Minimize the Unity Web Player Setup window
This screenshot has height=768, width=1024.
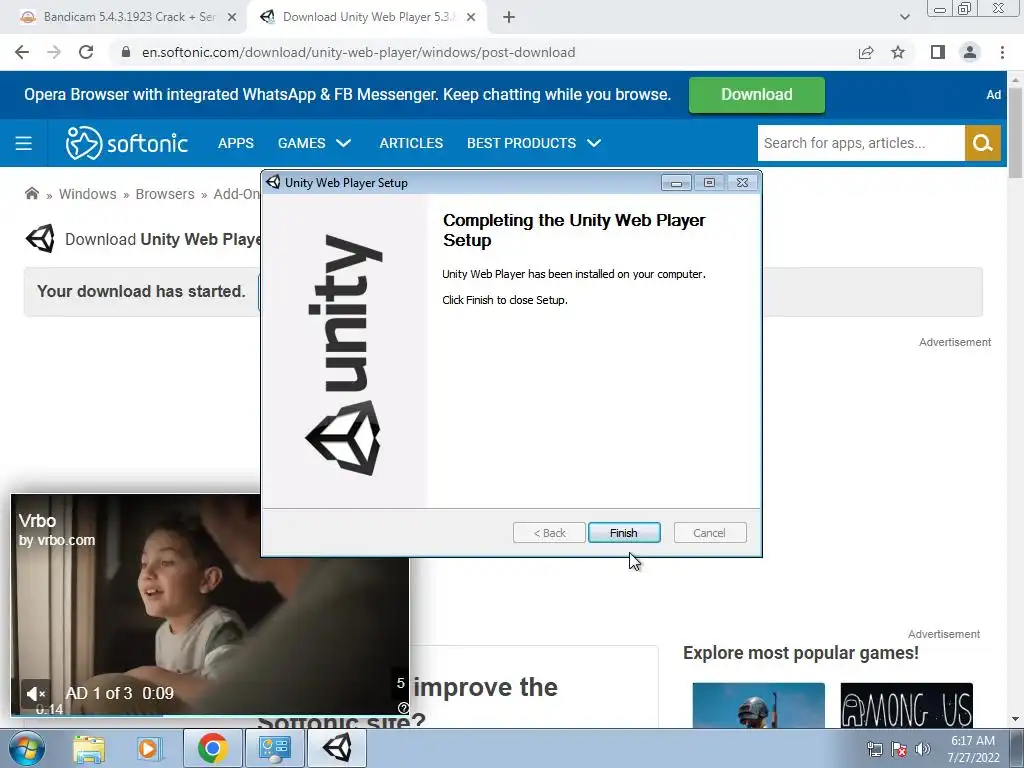[x=677, y=183]
